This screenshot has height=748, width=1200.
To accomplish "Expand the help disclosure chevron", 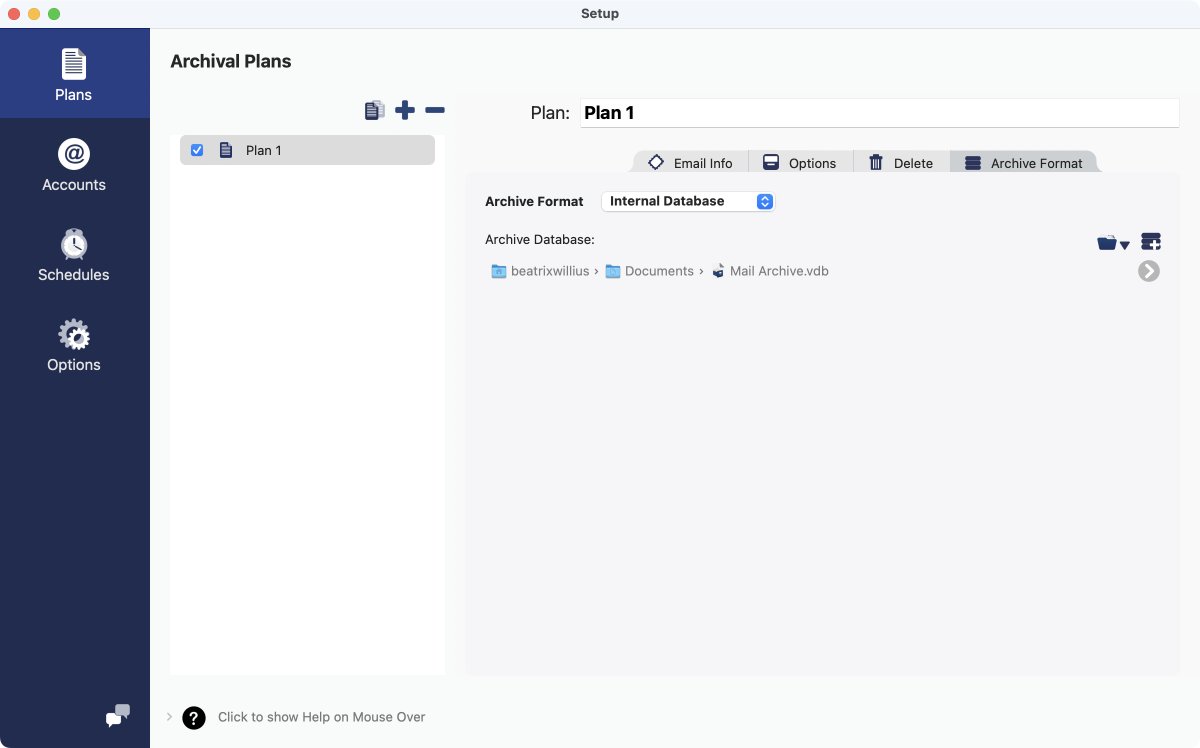I will click(x=169, y=716).
